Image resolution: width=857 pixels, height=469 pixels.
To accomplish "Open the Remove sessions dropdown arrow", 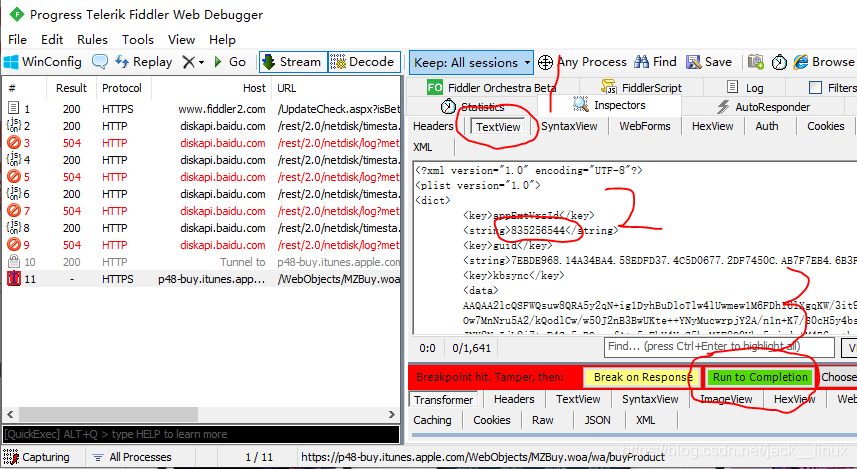I will pos(202,62).
